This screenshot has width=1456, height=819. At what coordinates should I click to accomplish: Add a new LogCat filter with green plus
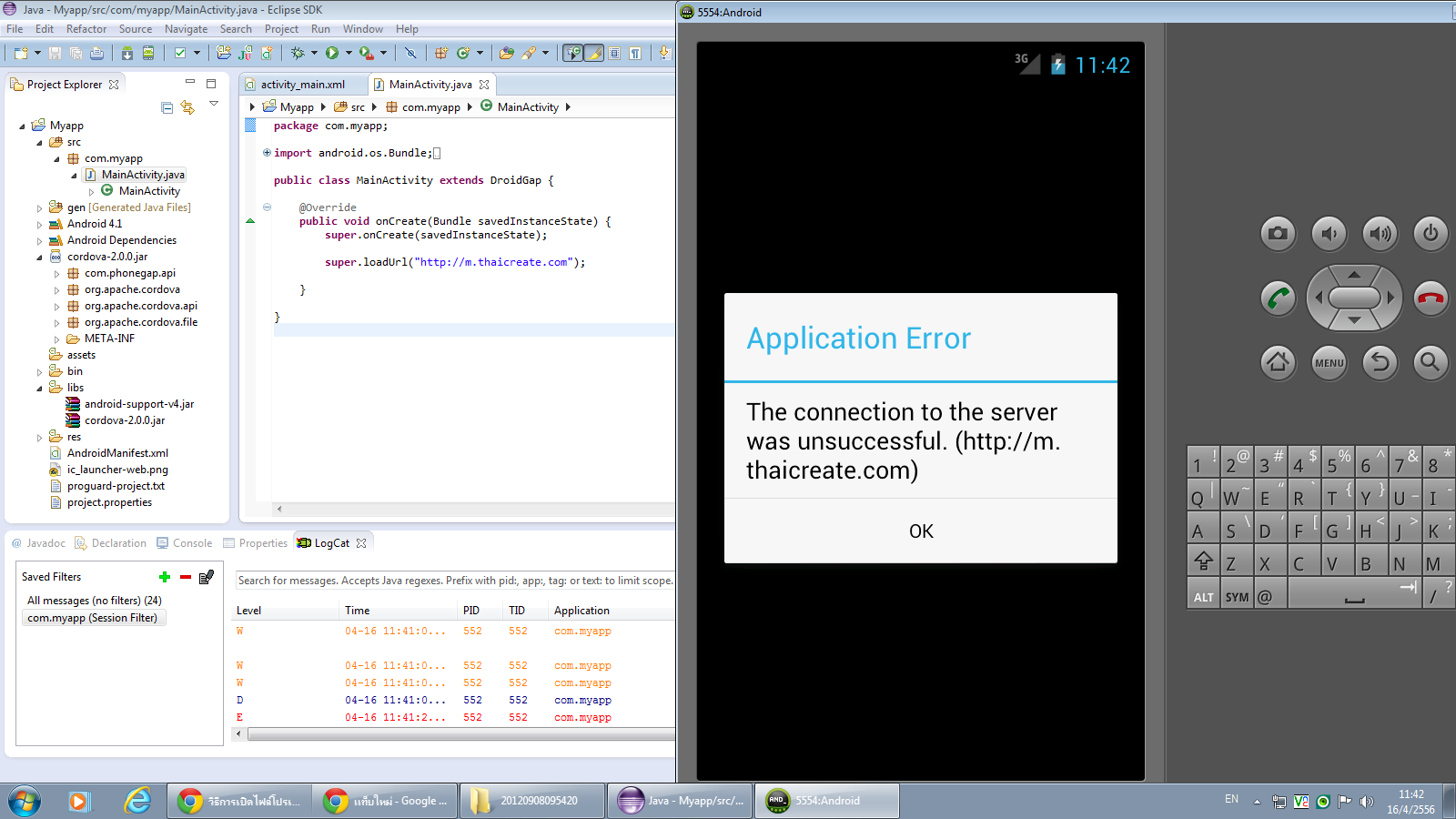[165, 577]
